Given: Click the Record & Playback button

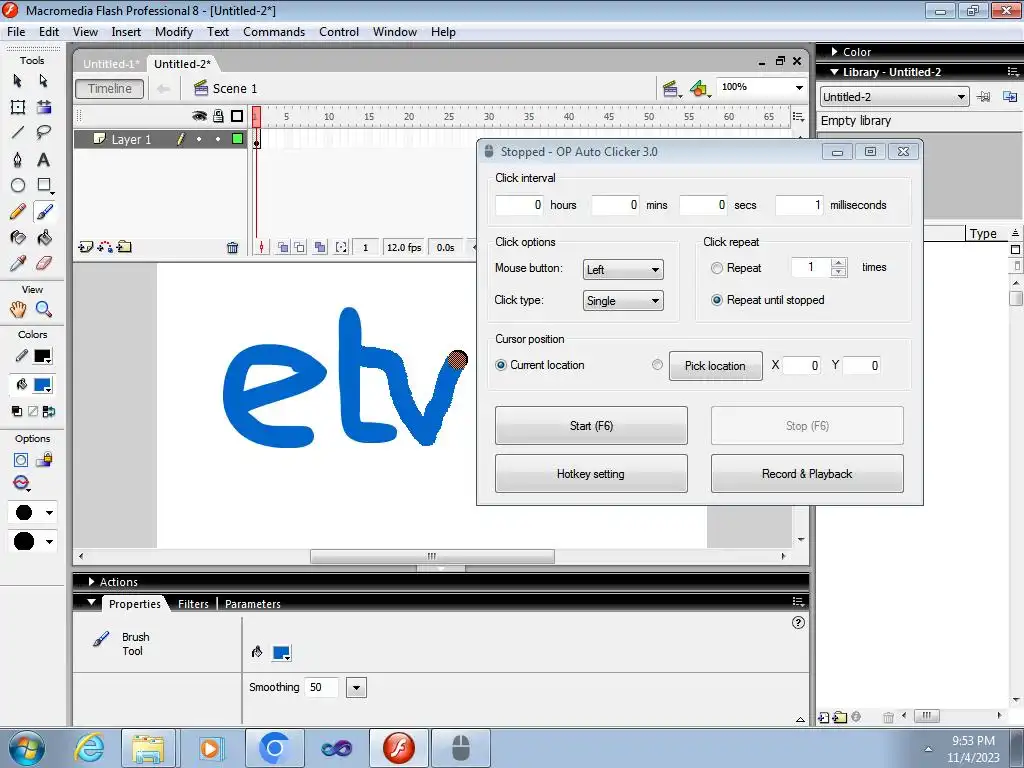Looking at the screenshot, I should 807,473.
